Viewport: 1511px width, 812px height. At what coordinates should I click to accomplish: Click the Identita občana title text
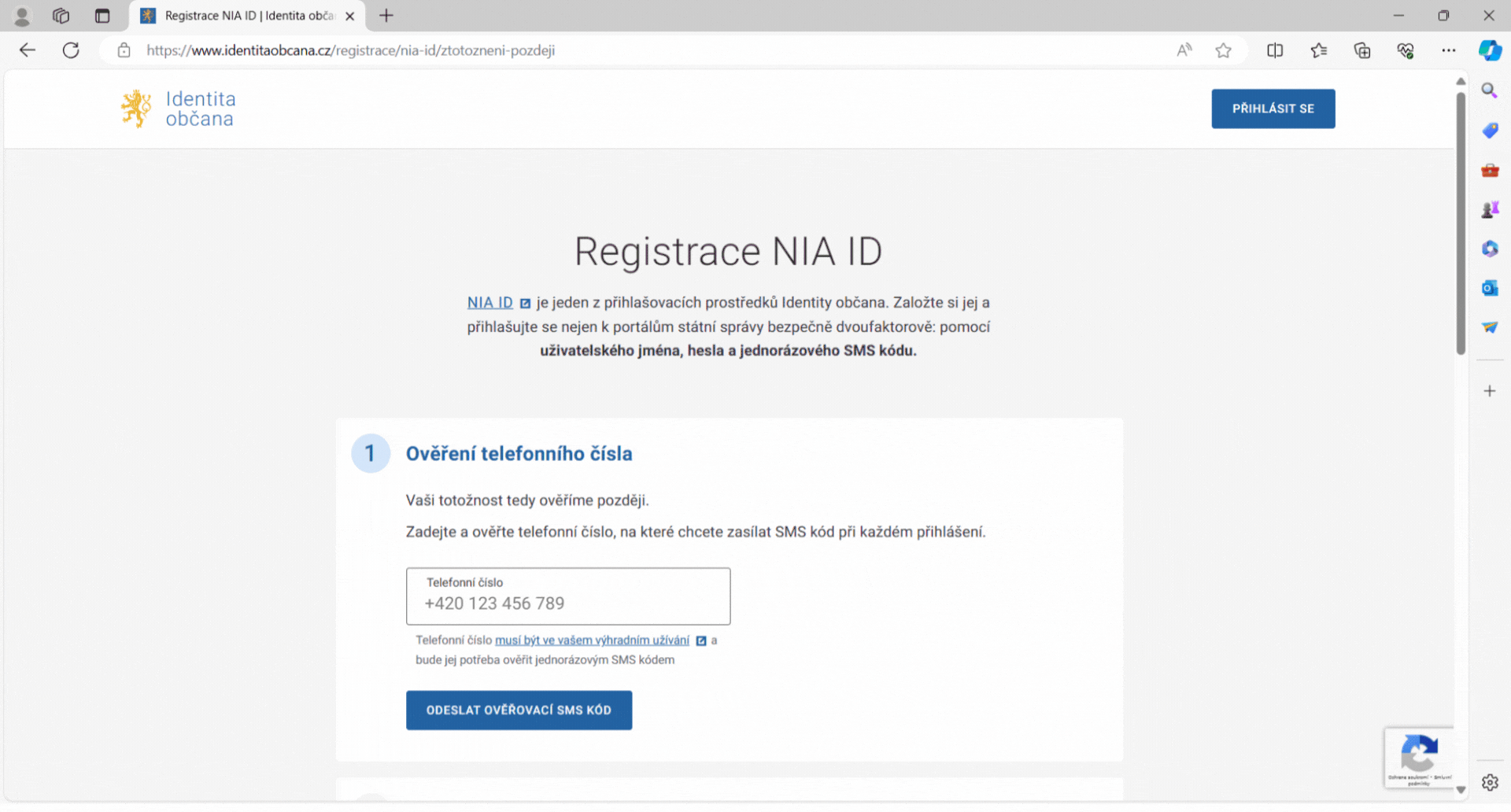201,109
